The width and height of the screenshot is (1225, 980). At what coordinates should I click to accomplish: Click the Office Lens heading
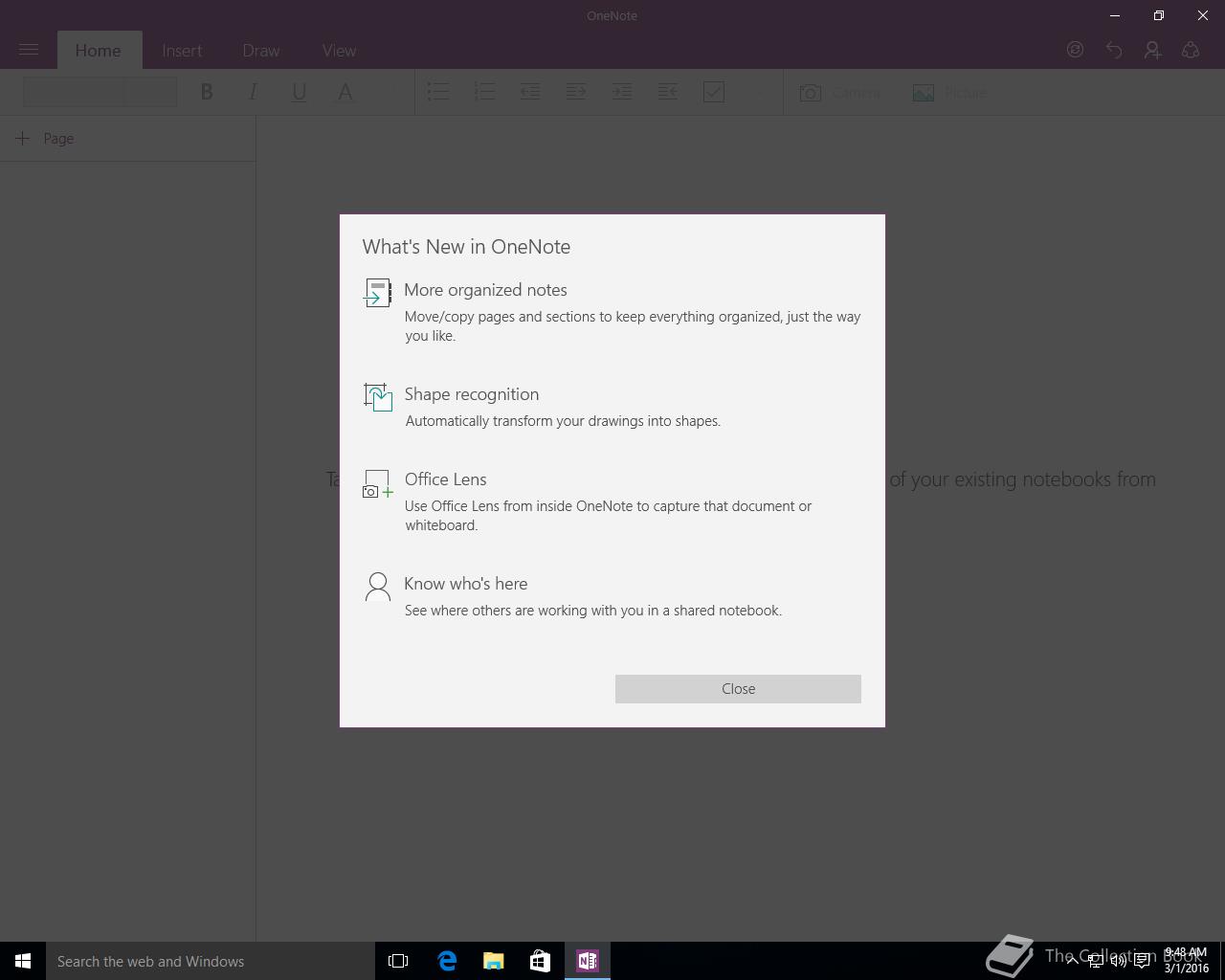point(445,479)
